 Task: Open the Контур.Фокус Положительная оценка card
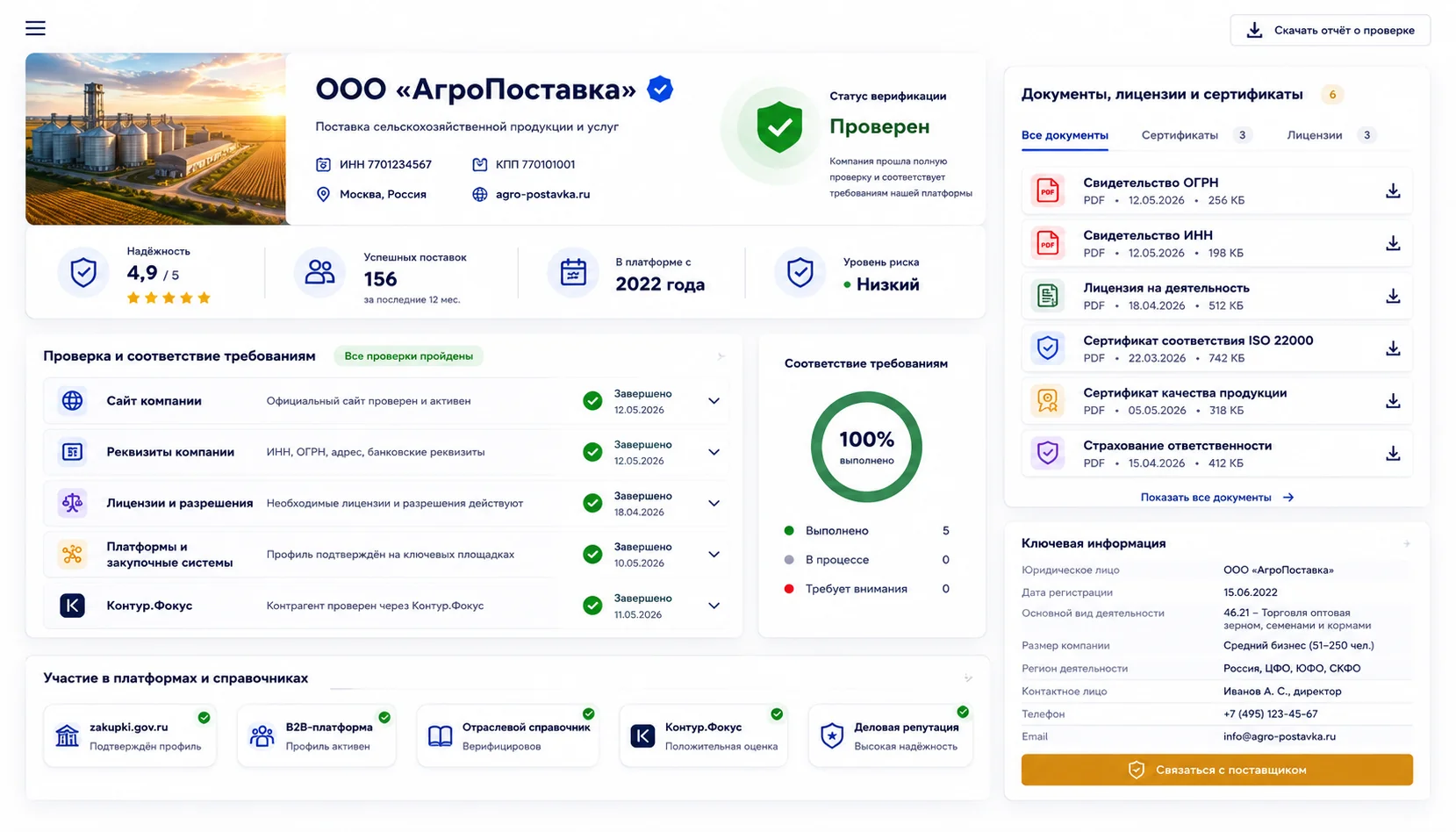(x=703, y=735)
